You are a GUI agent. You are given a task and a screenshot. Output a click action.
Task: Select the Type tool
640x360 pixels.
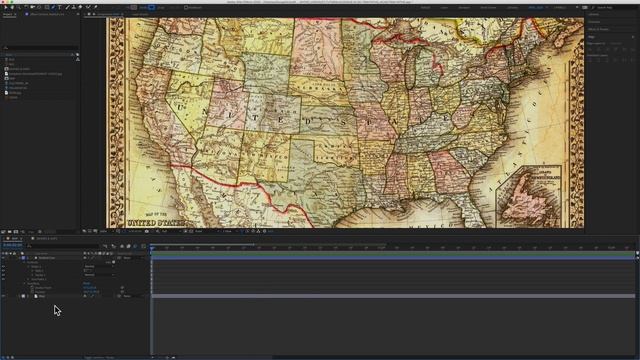pos(60,7)
